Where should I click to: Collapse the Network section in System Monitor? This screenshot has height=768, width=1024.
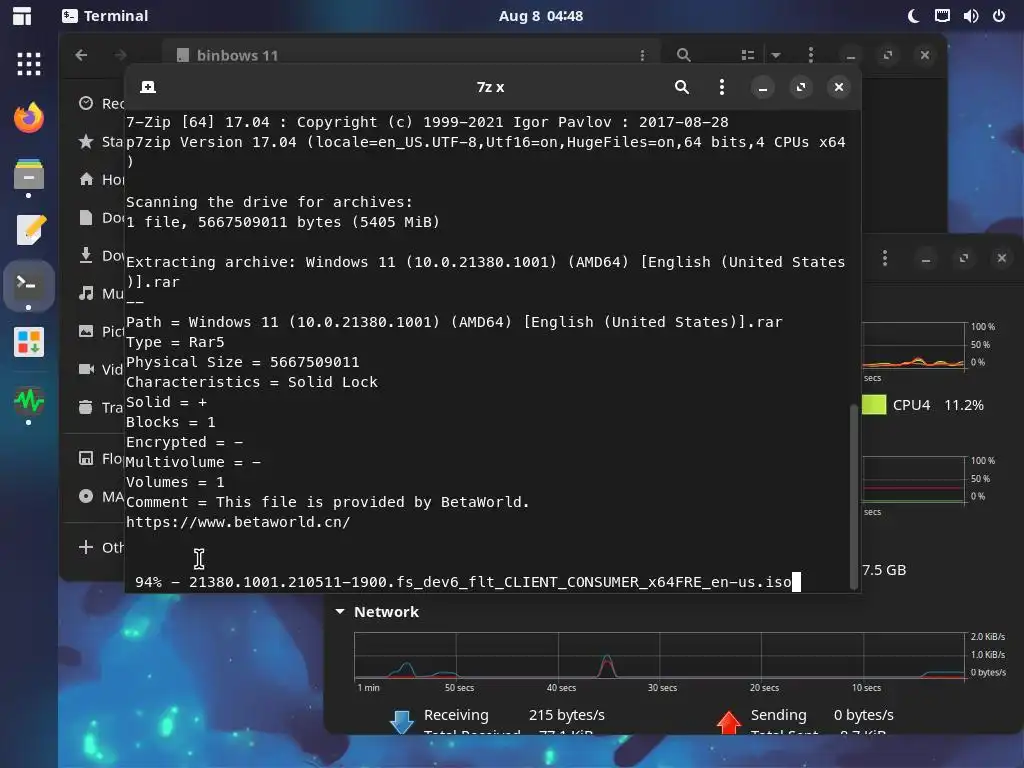pyautogui.click(x=340, y=612)
